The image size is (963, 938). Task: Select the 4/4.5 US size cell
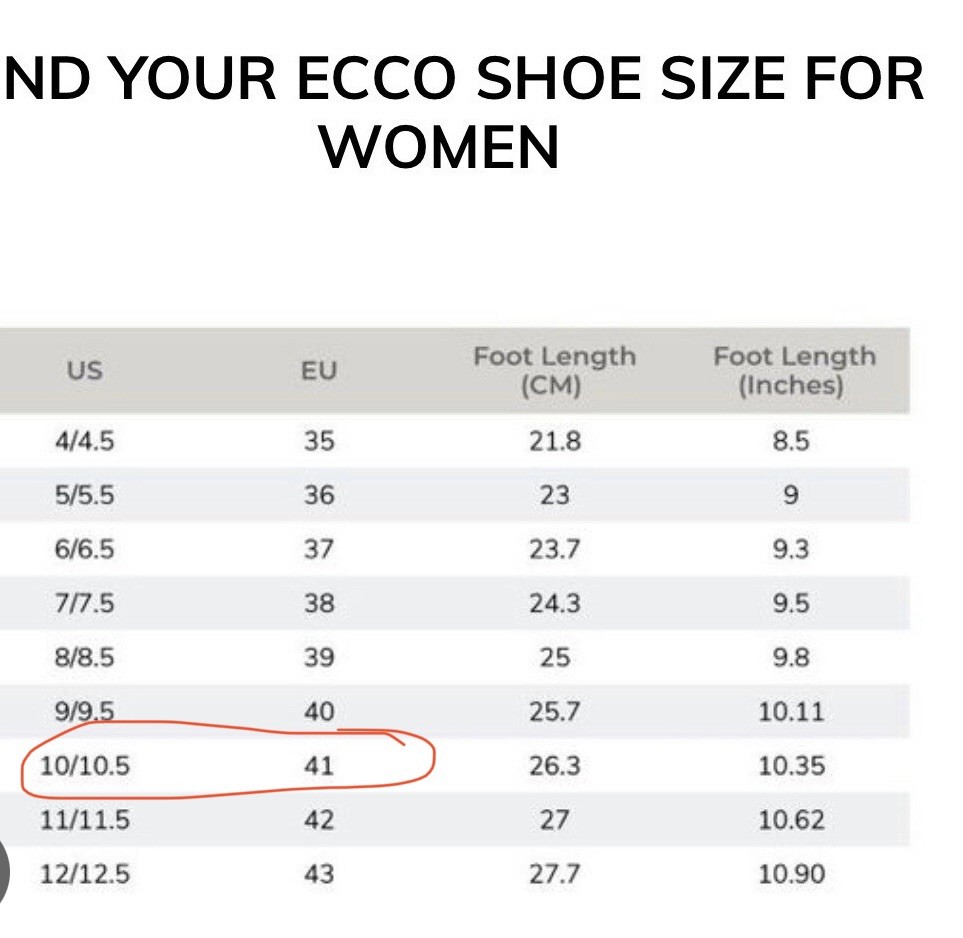pos(85,441)
